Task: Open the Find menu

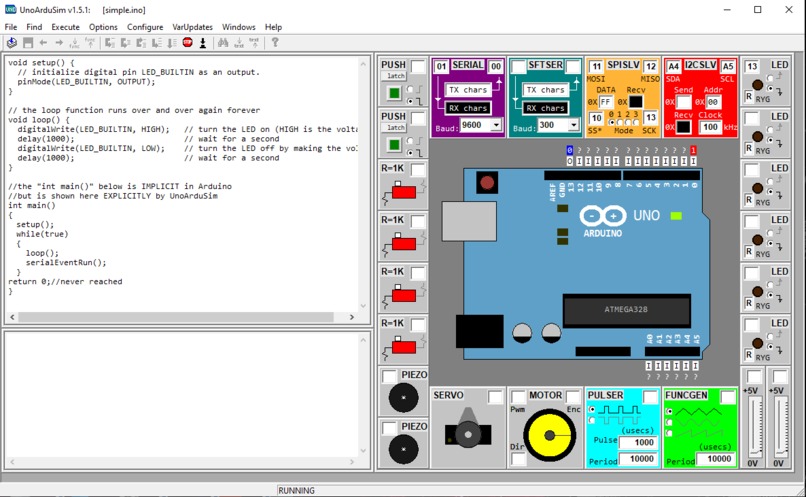Action: pos(34,27)
